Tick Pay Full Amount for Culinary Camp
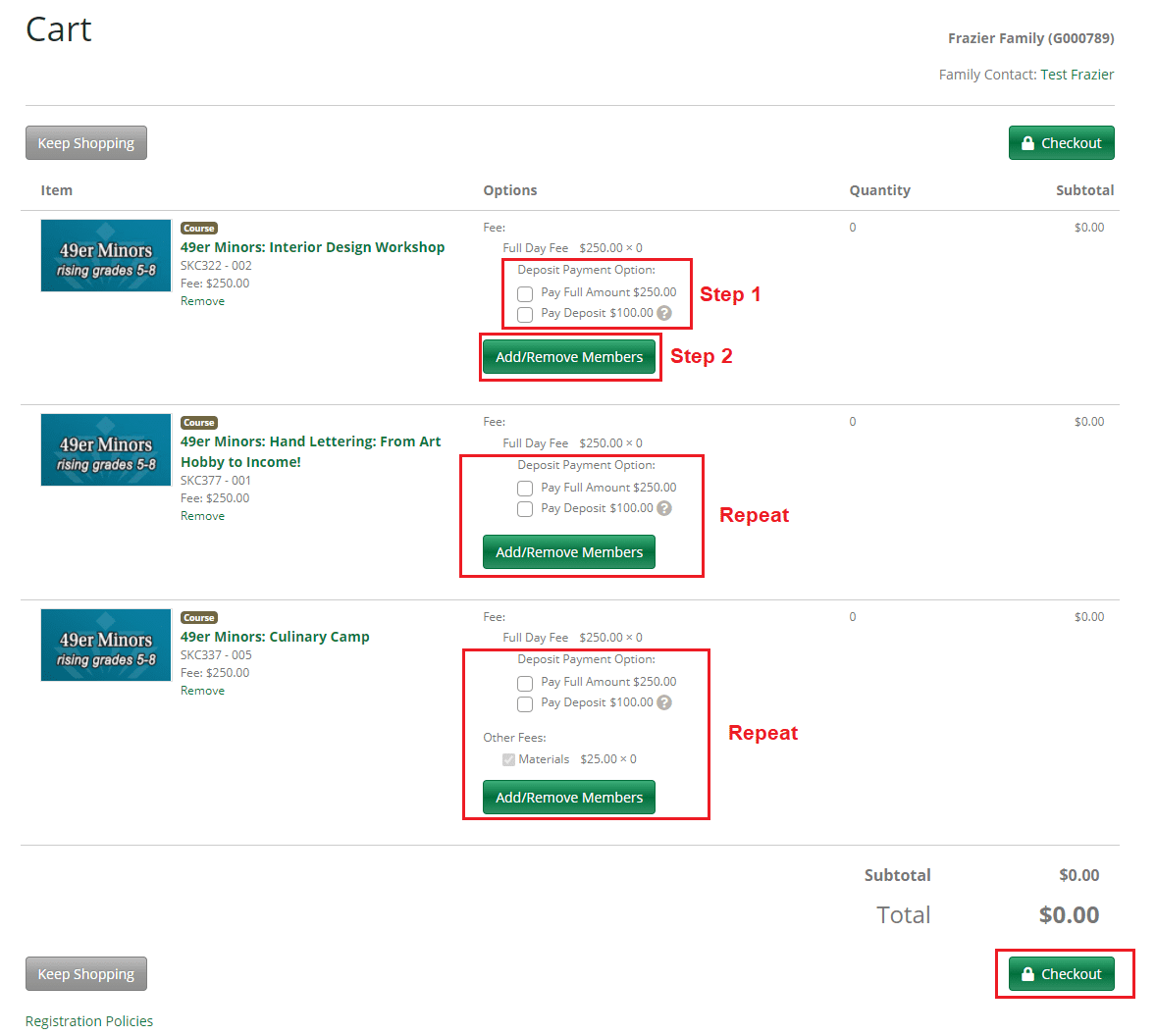This screenshot has width=1156, height=1036. 525,683
